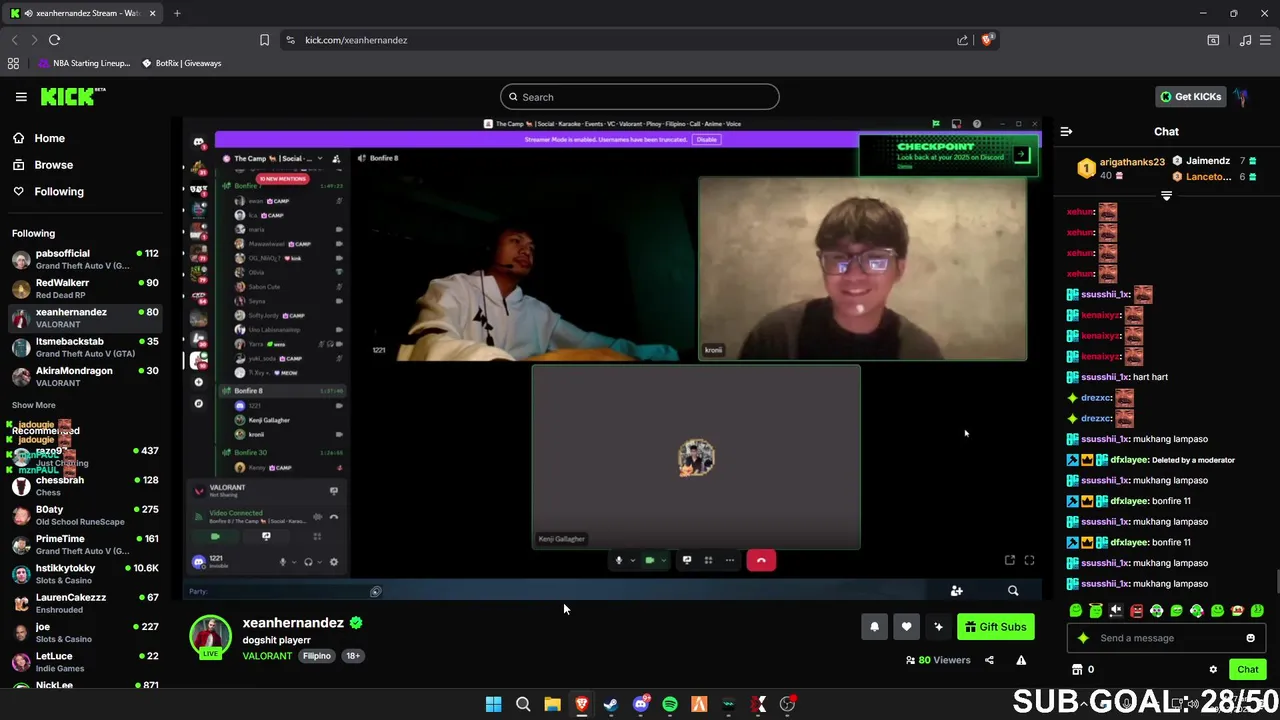The image size is (1280, 720).
Task: Click the sparkle button next to Gift Subs
Action: (938, 627)
